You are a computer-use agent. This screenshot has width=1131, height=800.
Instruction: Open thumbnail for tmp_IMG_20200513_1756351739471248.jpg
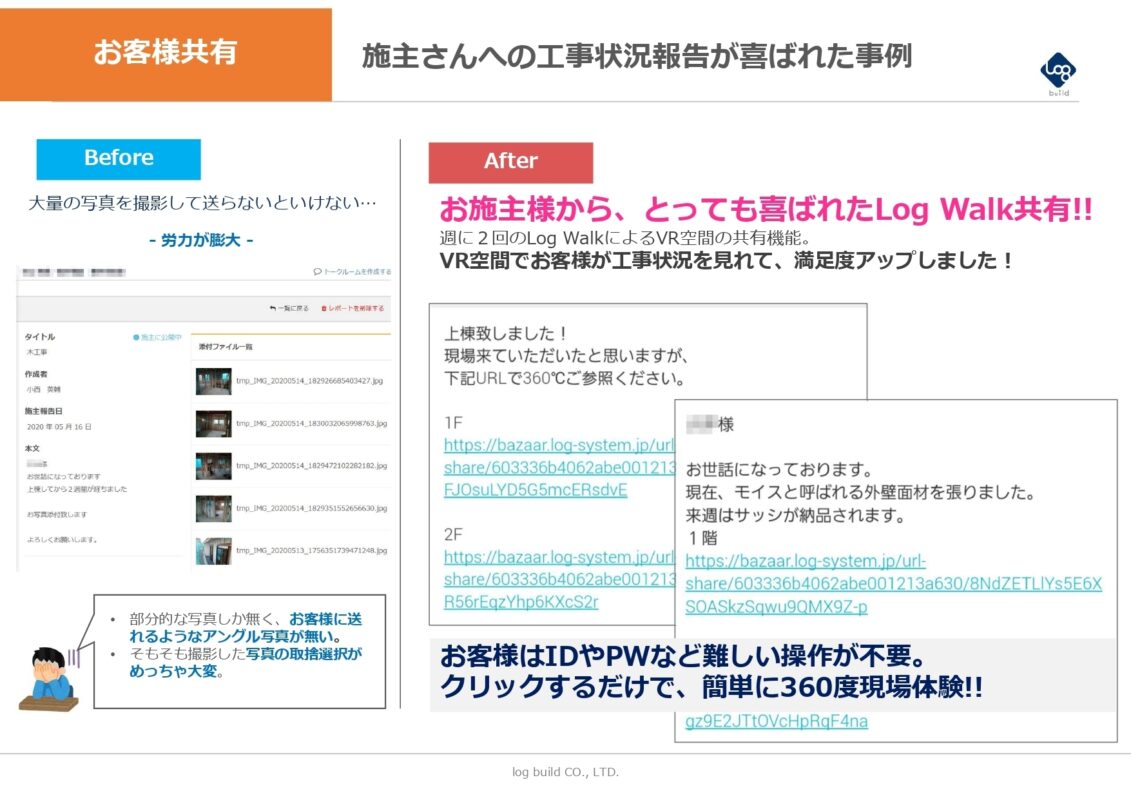(x=214, y=550)
